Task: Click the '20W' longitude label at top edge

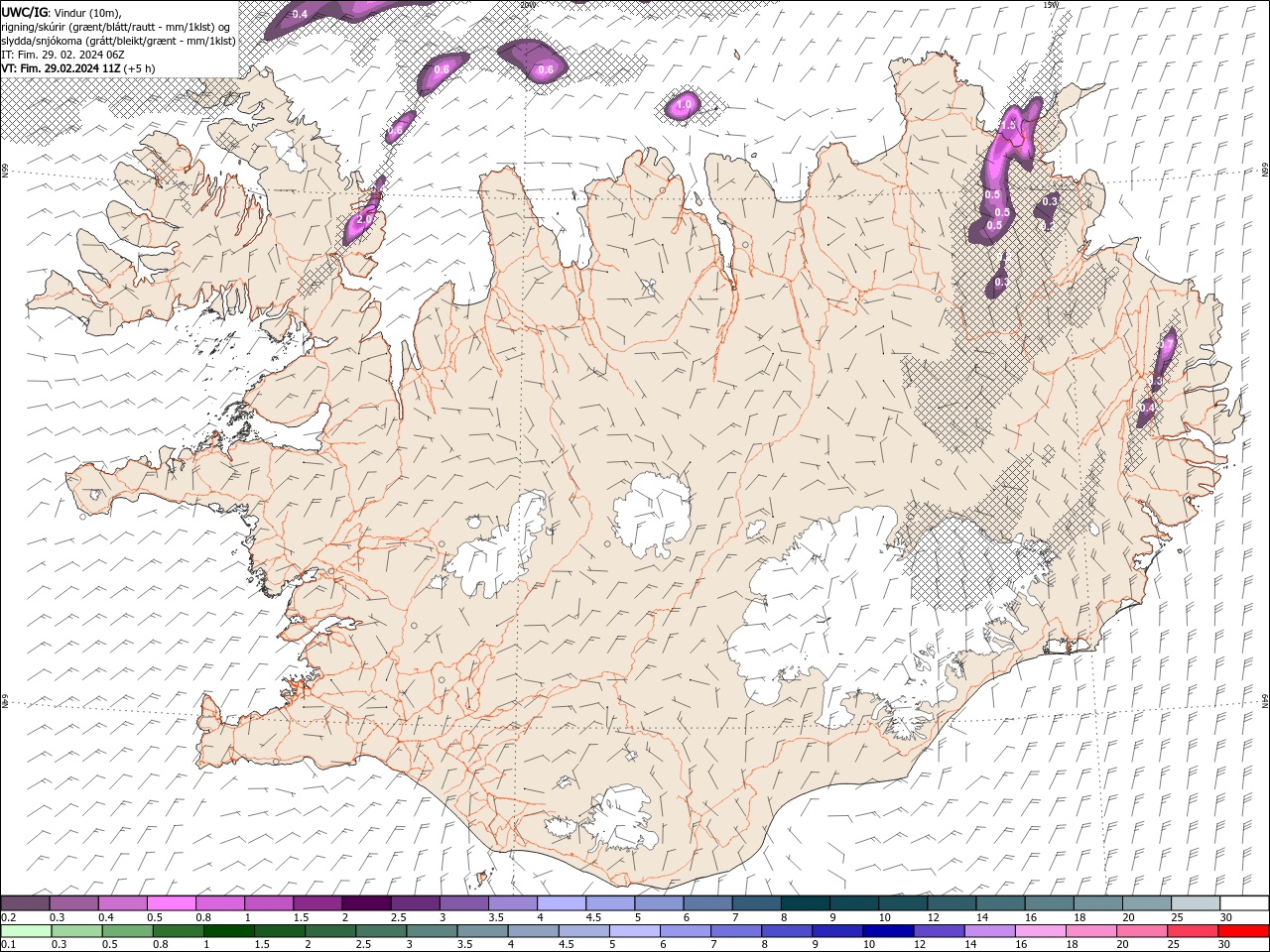Action: (527, 5)
